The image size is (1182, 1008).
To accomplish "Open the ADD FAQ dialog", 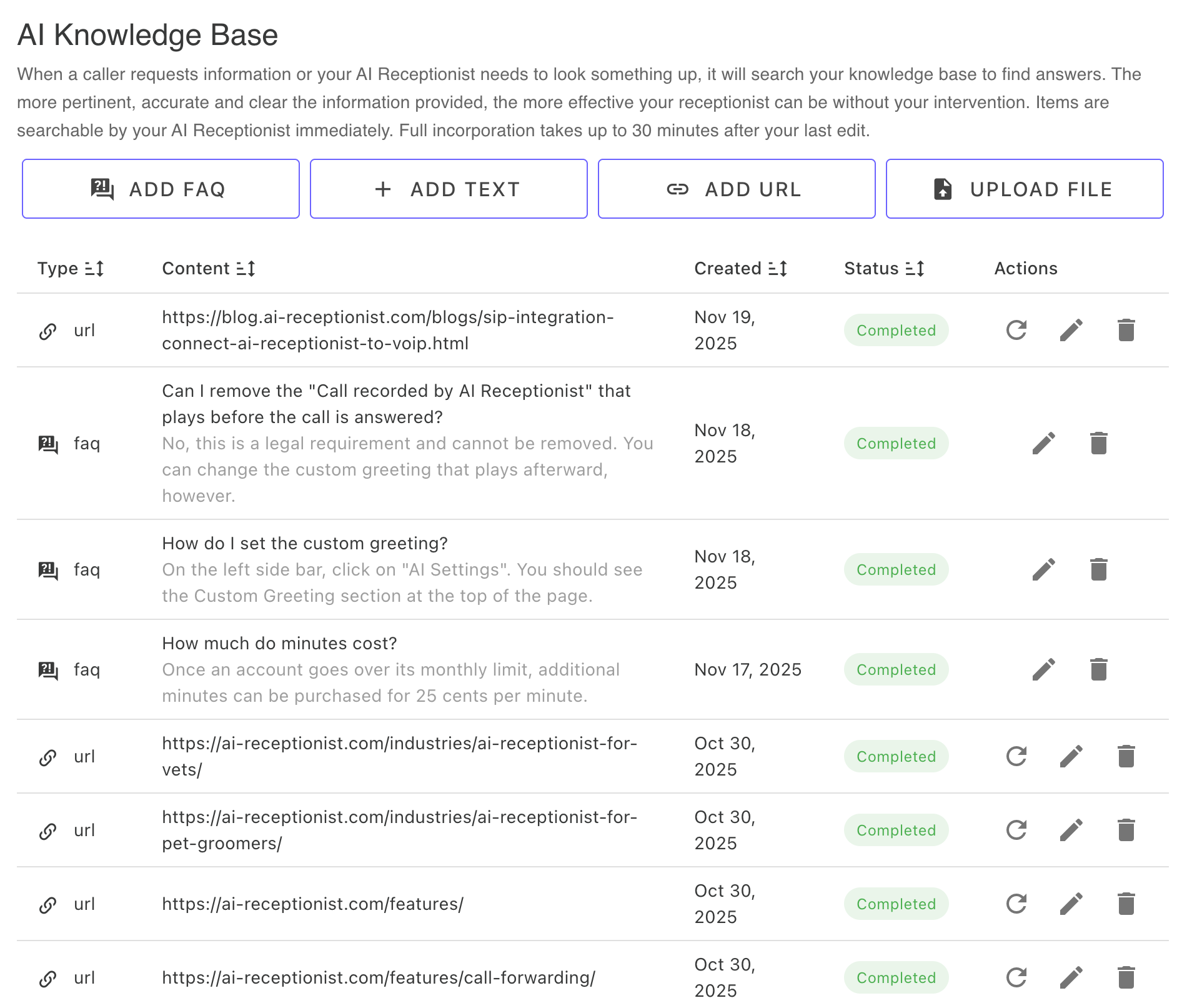I will pyautogui.click(x=161, y=189).
